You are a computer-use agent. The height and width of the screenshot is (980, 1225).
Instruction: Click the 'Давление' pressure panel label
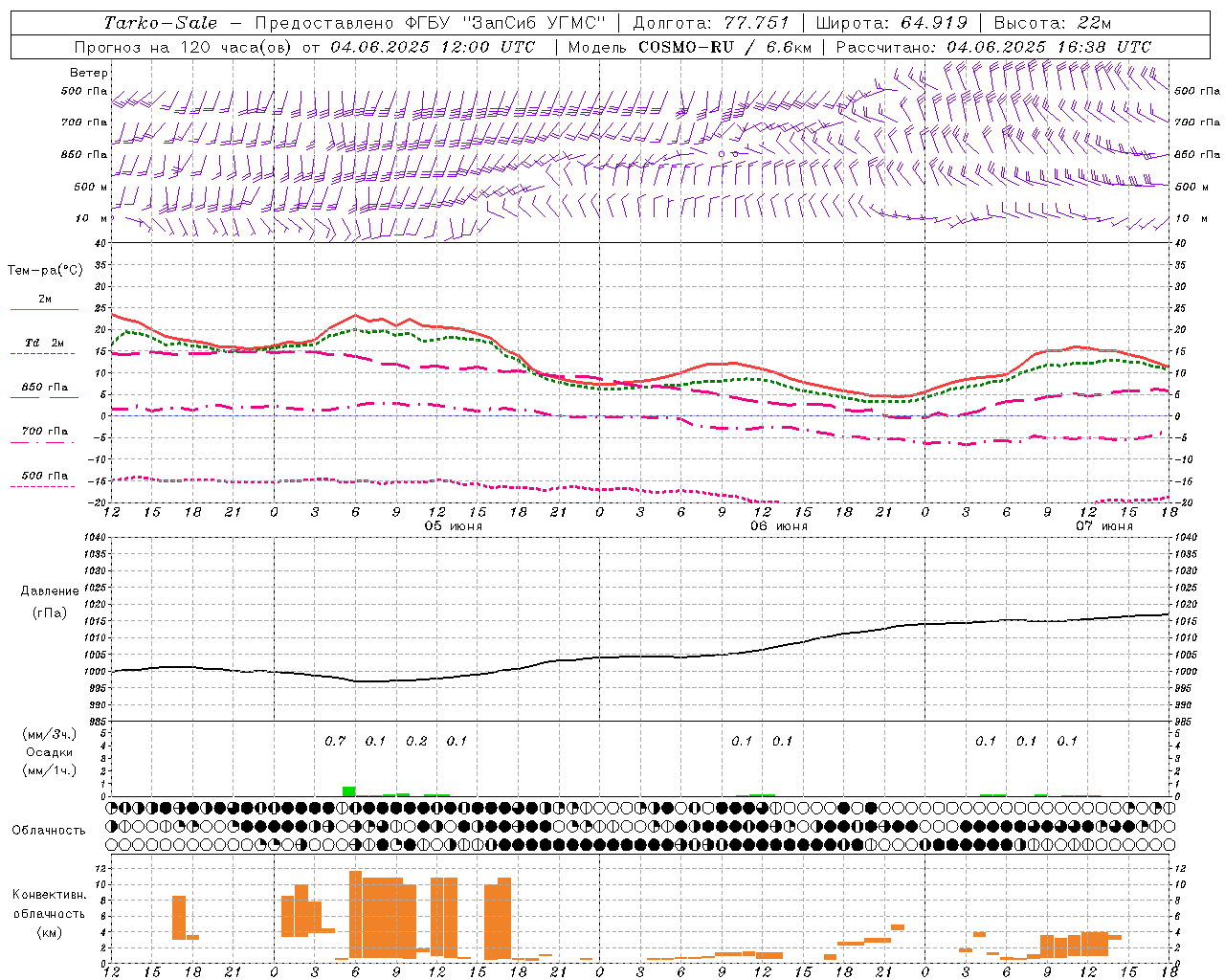coord(48,591)
